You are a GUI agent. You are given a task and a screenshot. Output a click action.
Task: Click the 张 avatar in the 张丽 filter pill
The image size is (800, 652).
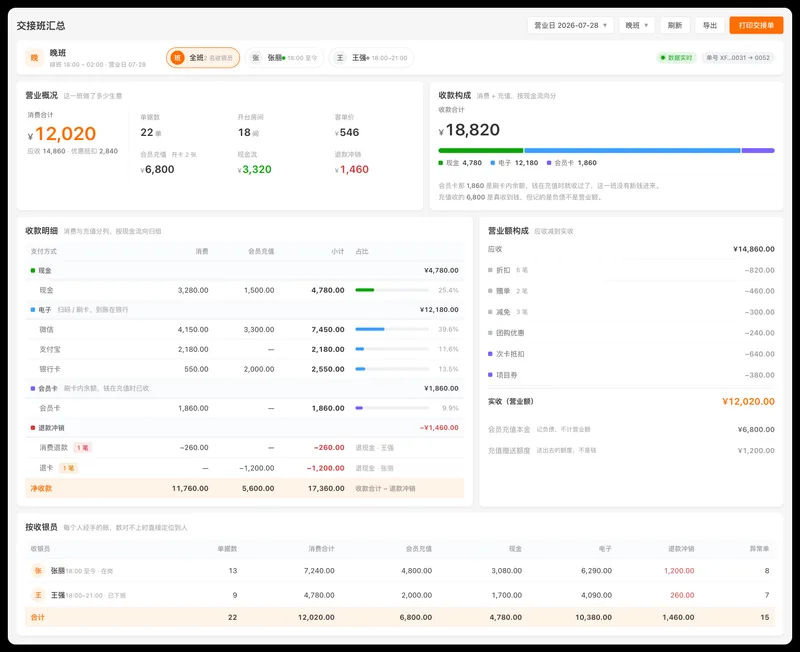[256, 58]
